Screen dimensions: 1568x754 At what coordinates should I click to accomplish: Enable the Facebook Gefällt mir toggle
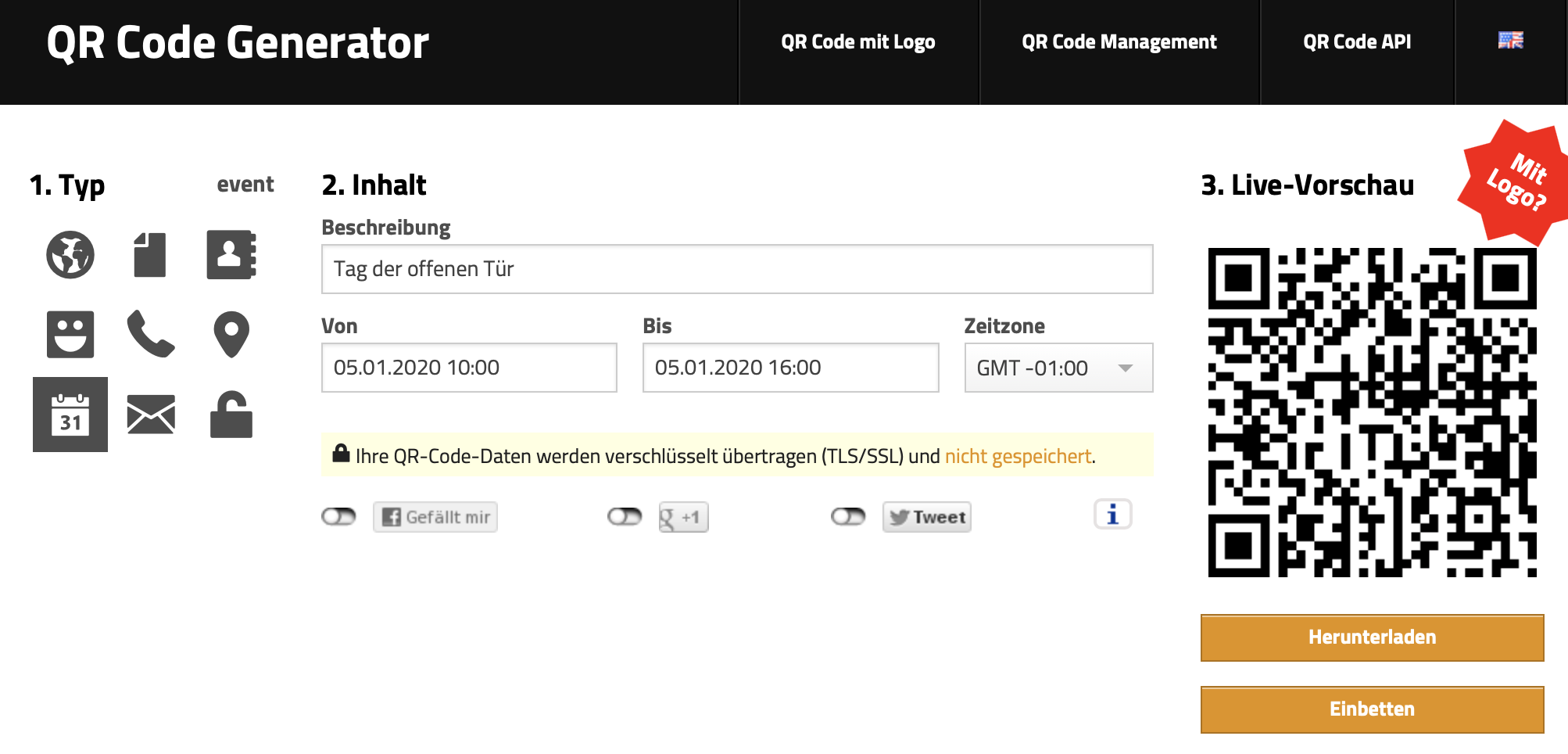[x=338, y=516]
